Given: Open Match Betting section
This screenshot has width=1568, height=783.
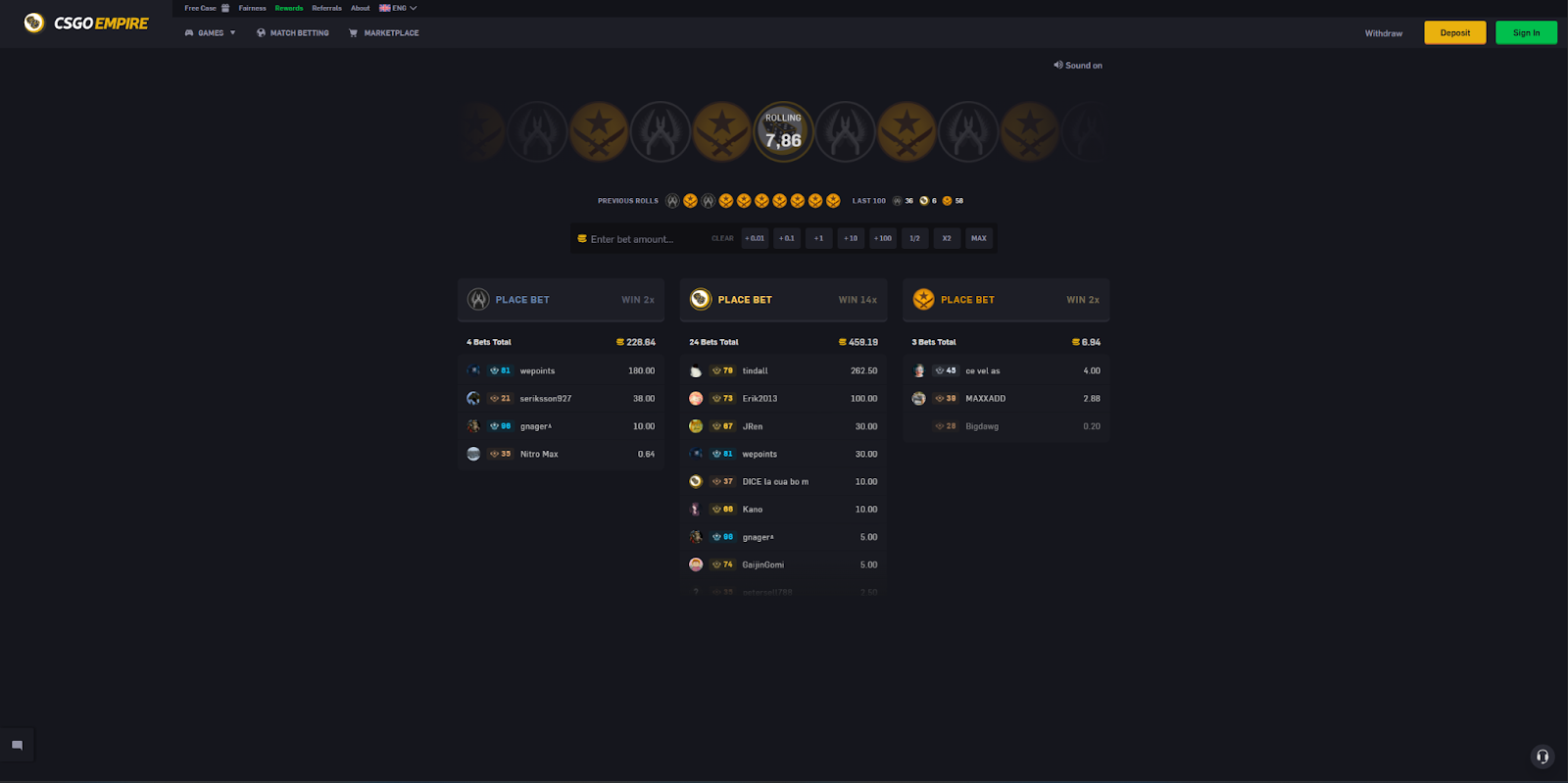Looking at the screenshot, I should point(293,33).
